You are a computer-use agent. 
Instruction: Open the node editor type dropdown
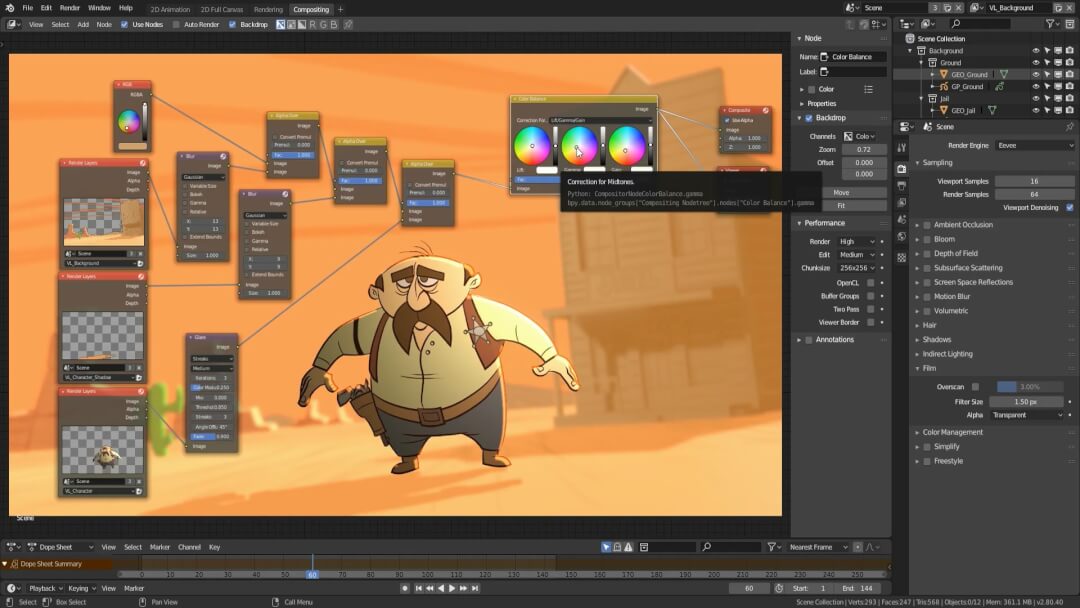[13, 24]
